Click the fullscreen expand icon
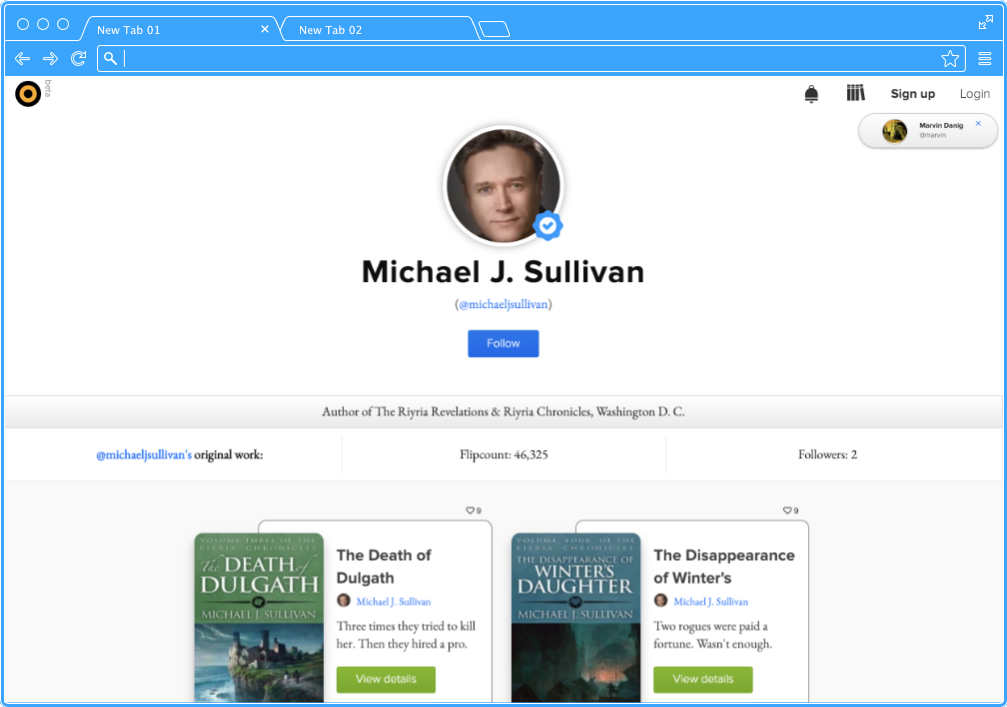 point(985,22)
